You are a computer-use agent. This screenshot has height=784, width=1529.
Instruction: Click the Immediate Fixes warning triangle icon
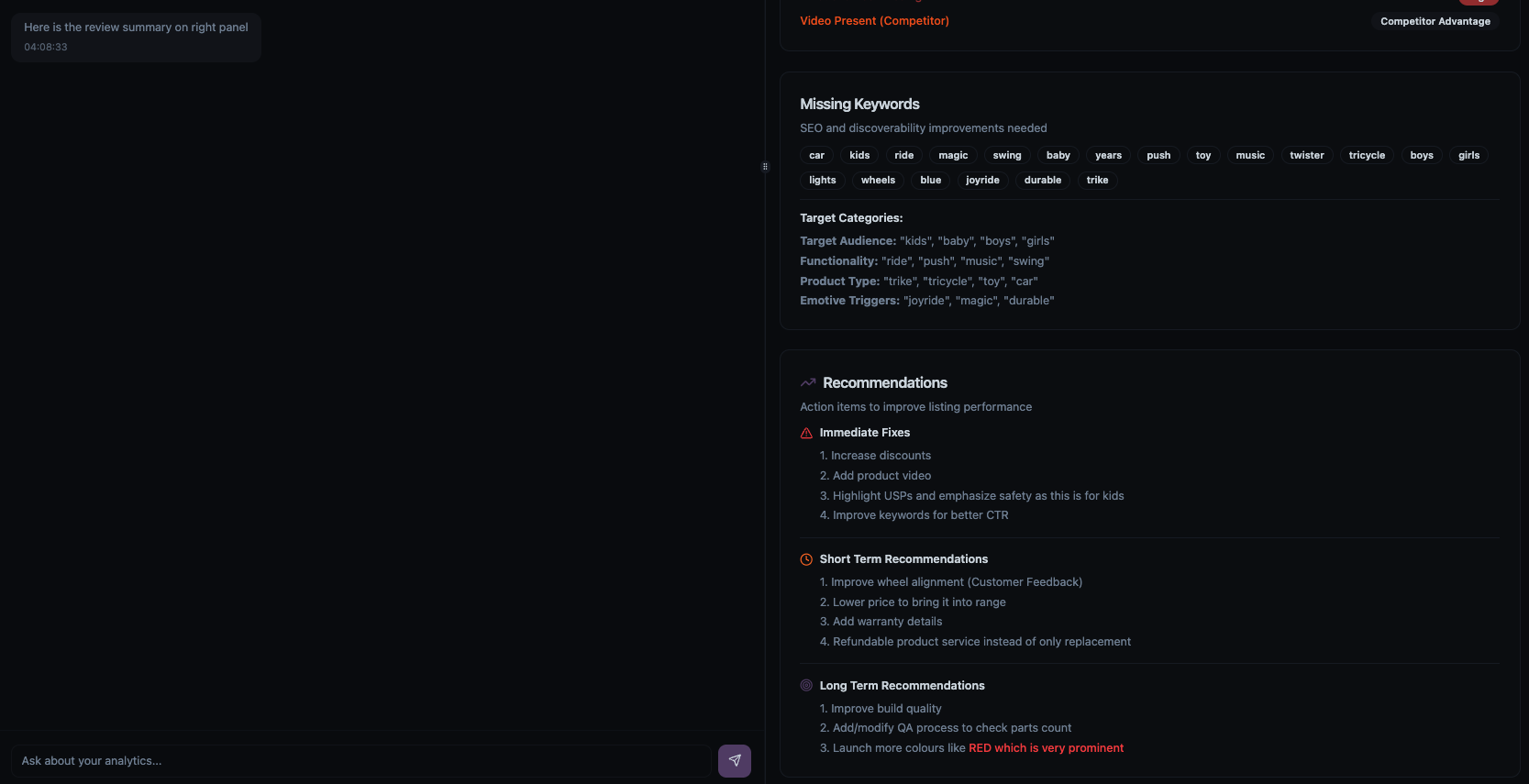806,433
